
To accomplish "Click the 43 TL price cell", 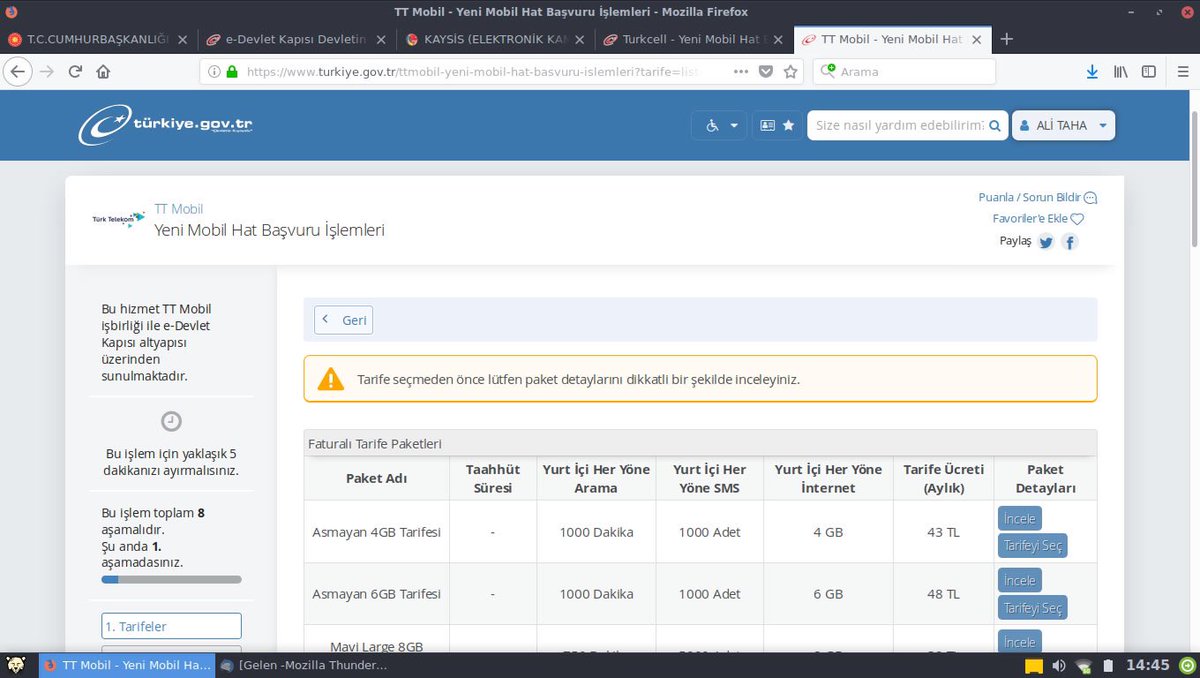I will pyautogui.click(x=943, y=532).
